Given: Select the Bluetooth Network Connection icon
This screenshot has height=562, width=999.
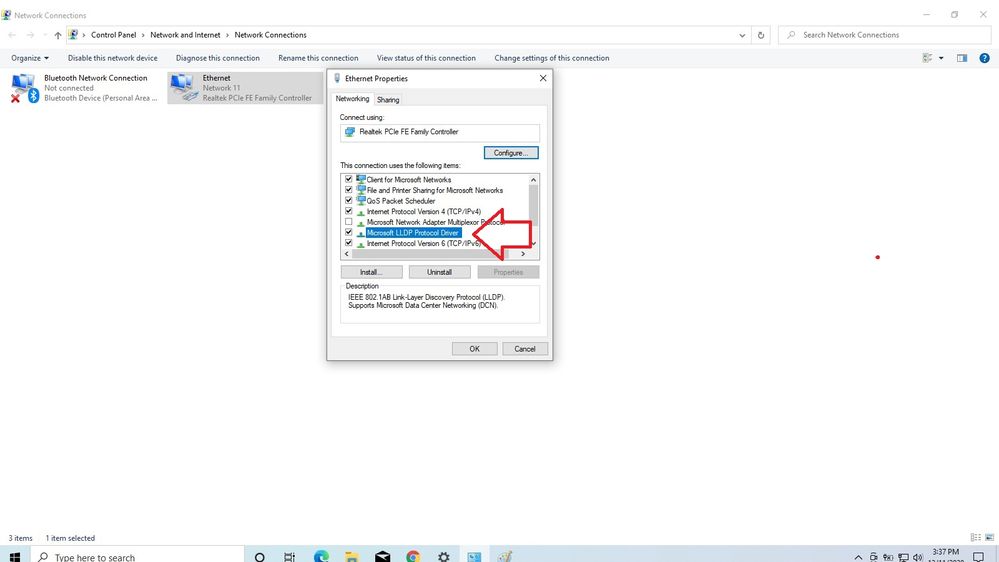Looking at the screenshot, I should pyautogui.click(x=25, y=88).
